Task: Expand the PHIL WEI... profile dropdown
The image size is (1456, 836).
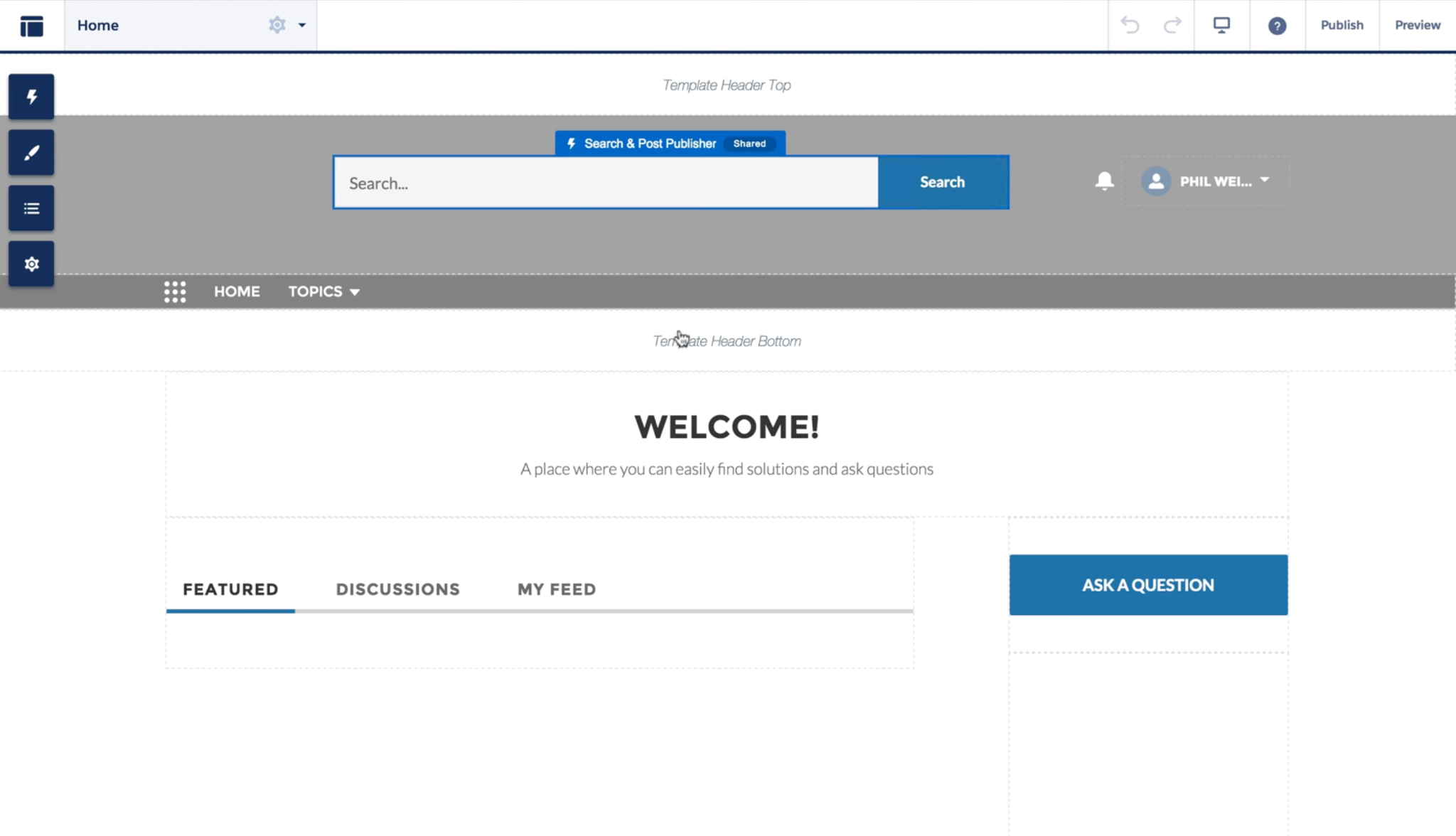Action: (x=1265, y=181)
